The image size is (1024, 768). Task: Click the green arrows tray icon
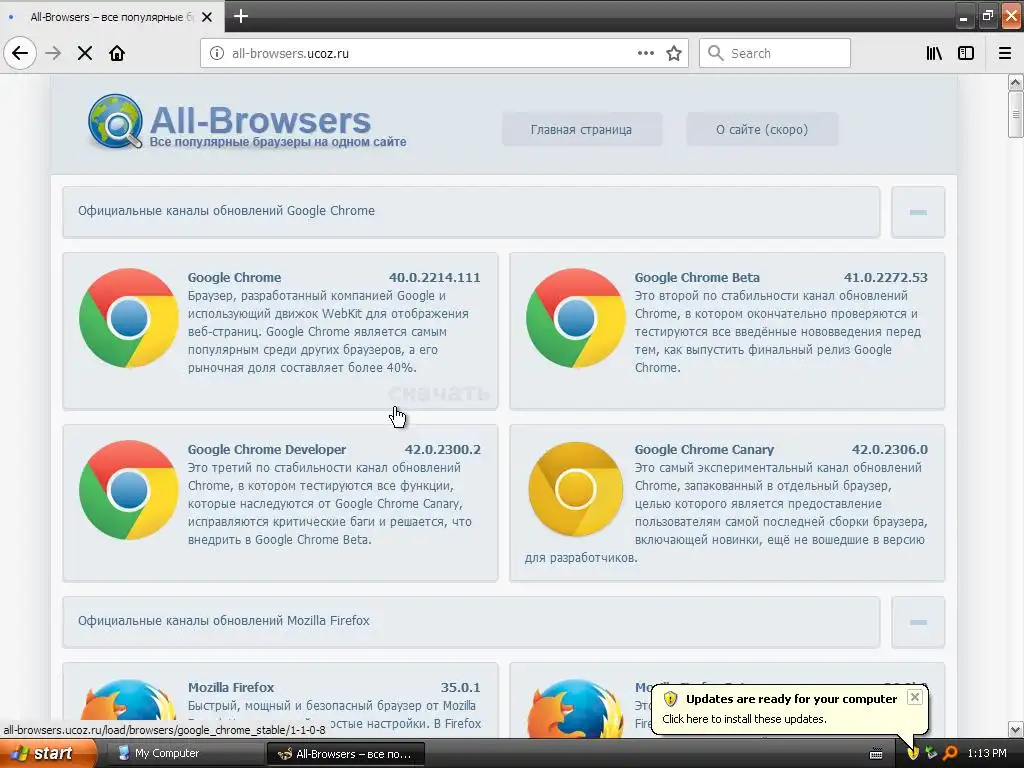click(931, 753)
